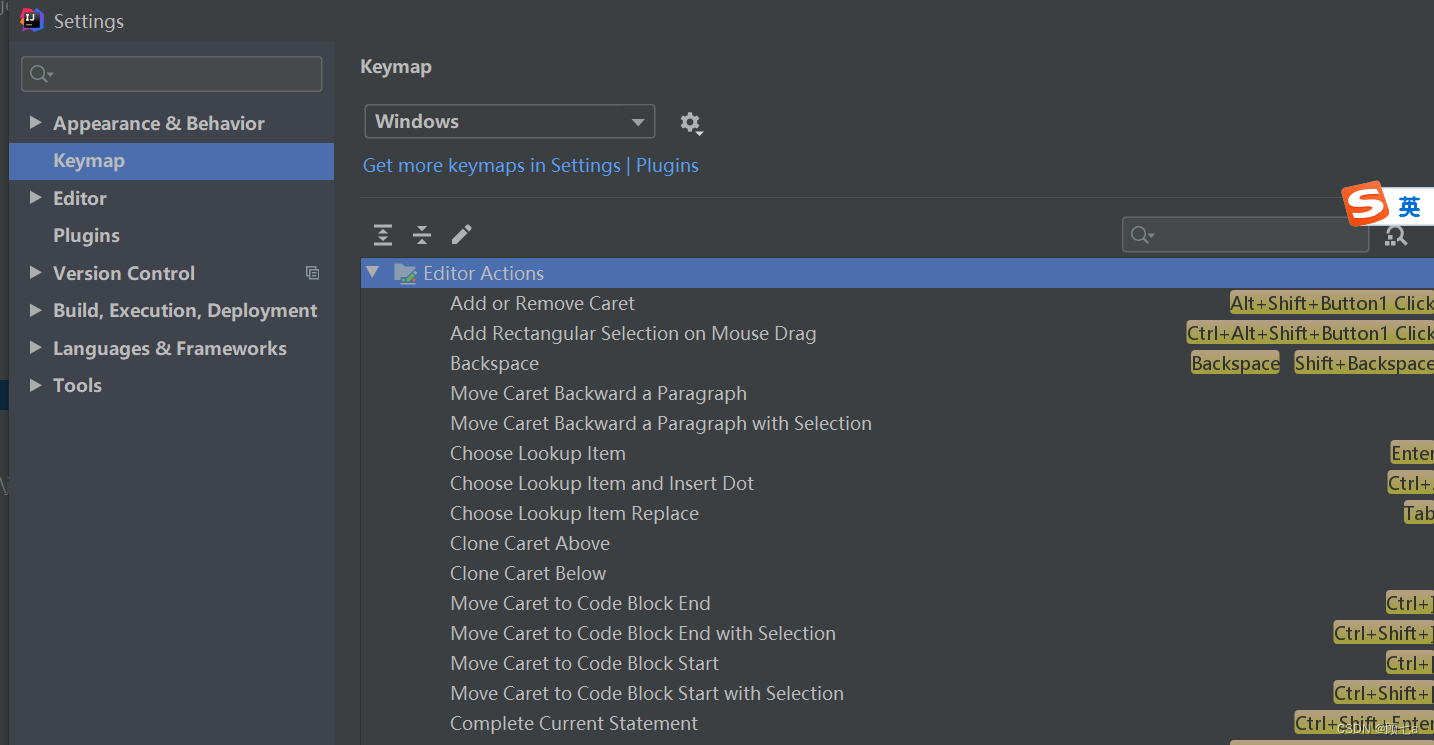The width and height of the screenshot is (1434, 745).
Task: Click the magnifier icon in keymap action search
Action: click(1141, 235)
